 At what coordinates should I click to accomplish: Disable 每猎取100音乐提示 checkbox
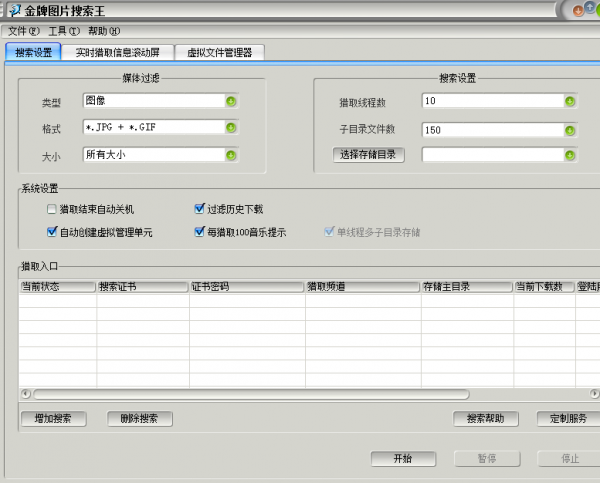(x=200, y=232)
